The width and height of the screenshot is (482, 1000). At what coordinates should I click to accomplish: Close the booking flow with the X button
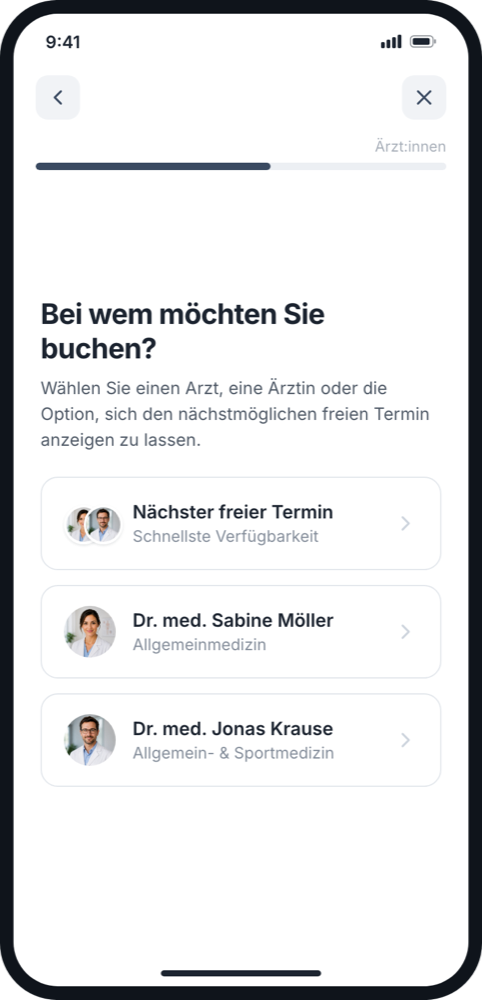point(424,98)
